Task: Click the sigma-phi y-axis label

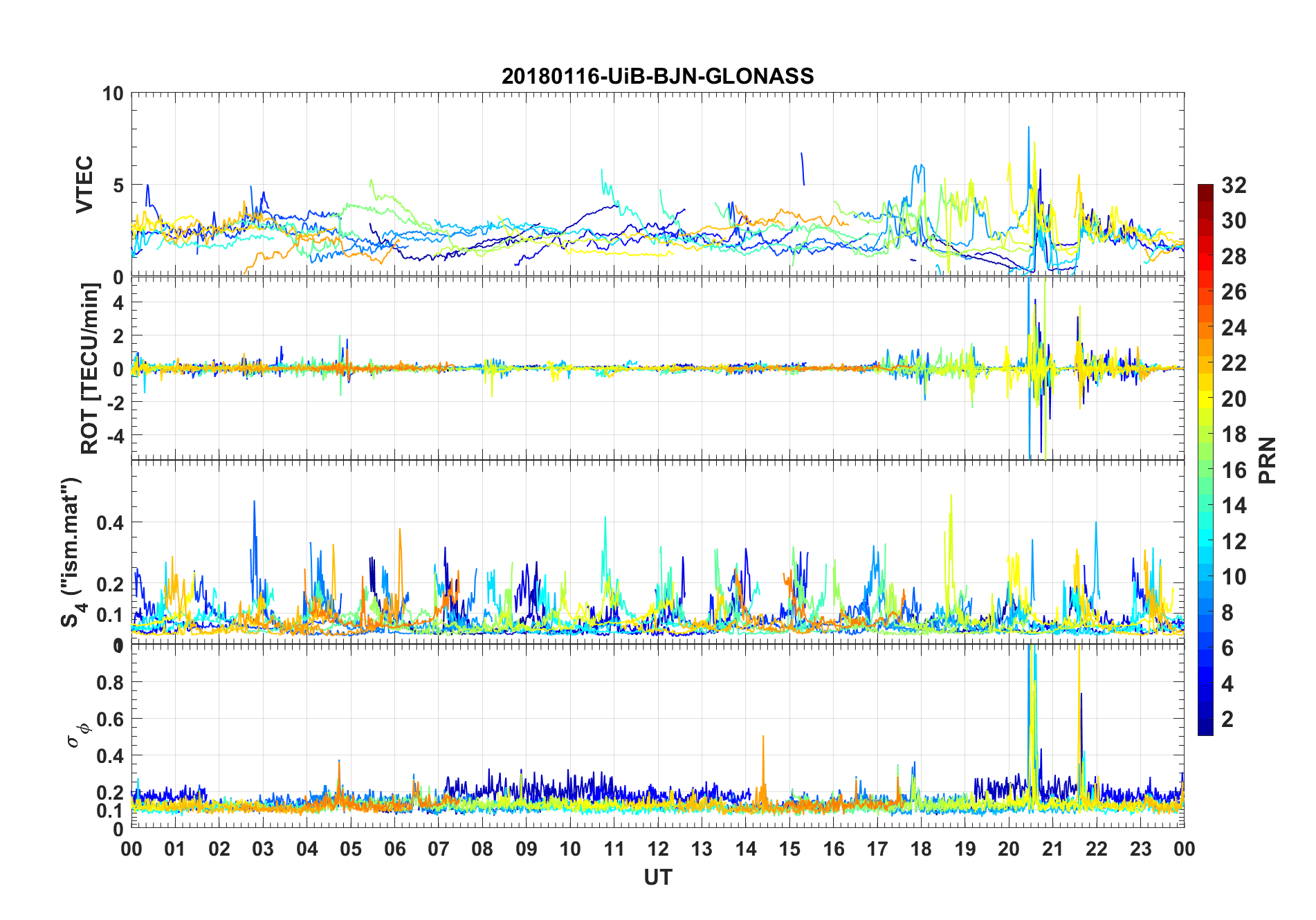Action: (78, 735)
